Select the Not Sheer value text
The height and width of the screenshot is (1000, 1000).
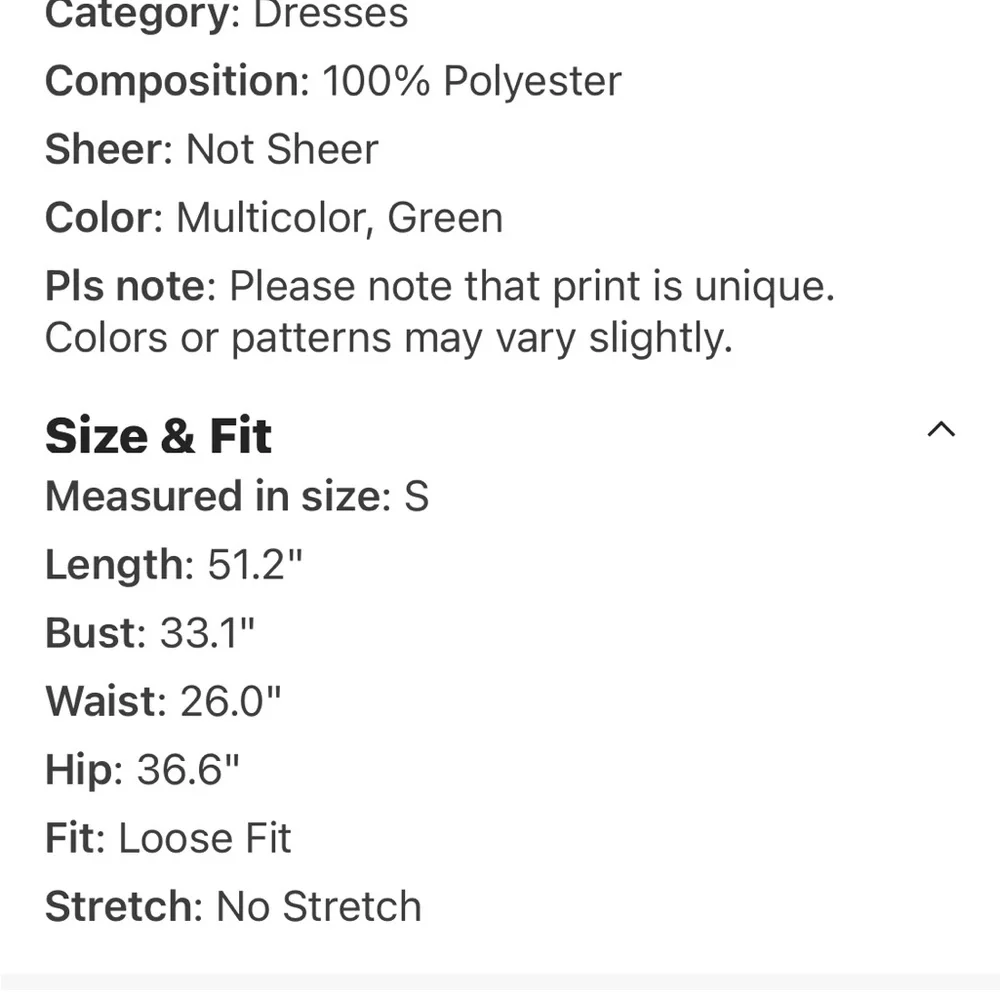[282, 149]
